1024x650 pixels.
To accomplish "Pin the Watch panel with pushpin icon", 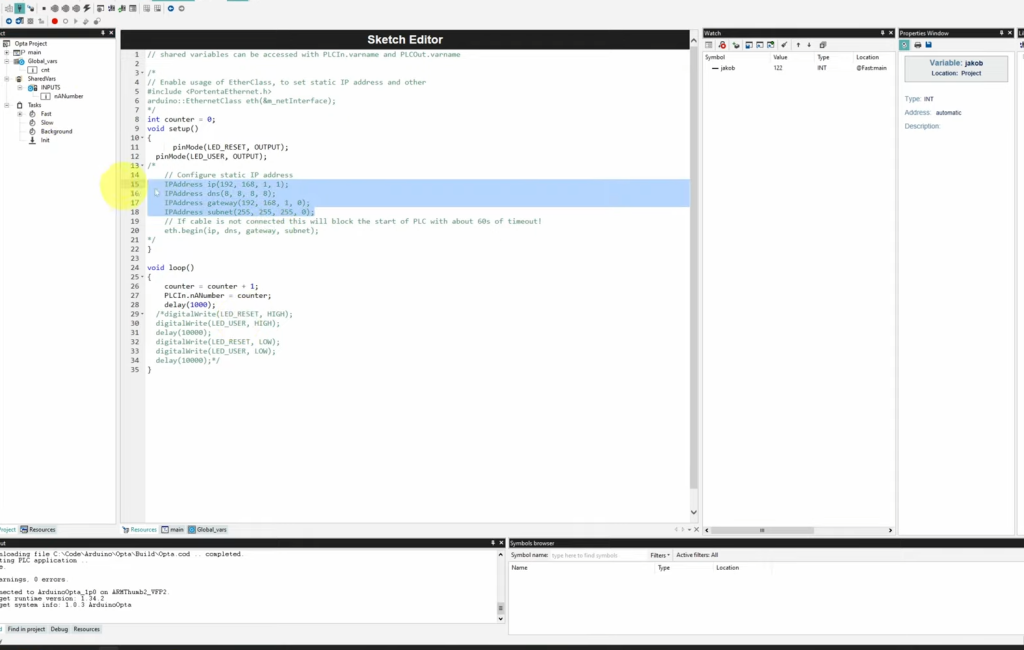I will [x=882, y=33].
